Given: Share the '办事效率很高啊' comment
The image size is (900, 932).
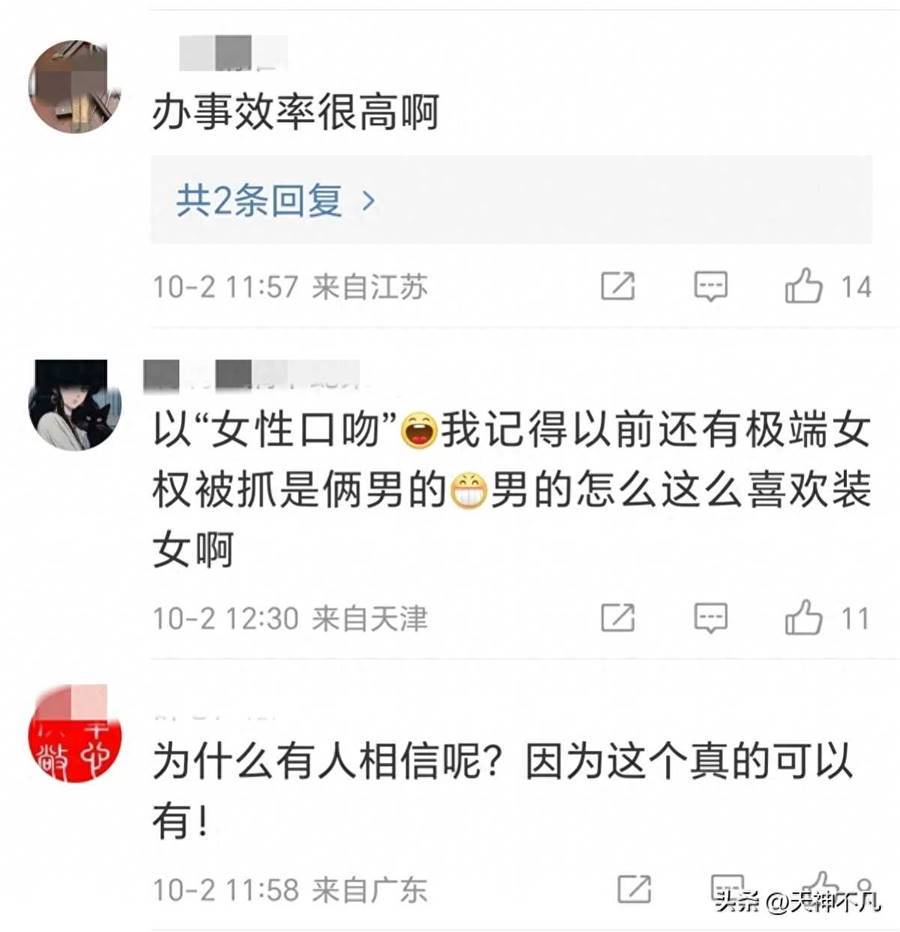Looking at the screenshot, I should click(x=618, y=286).
